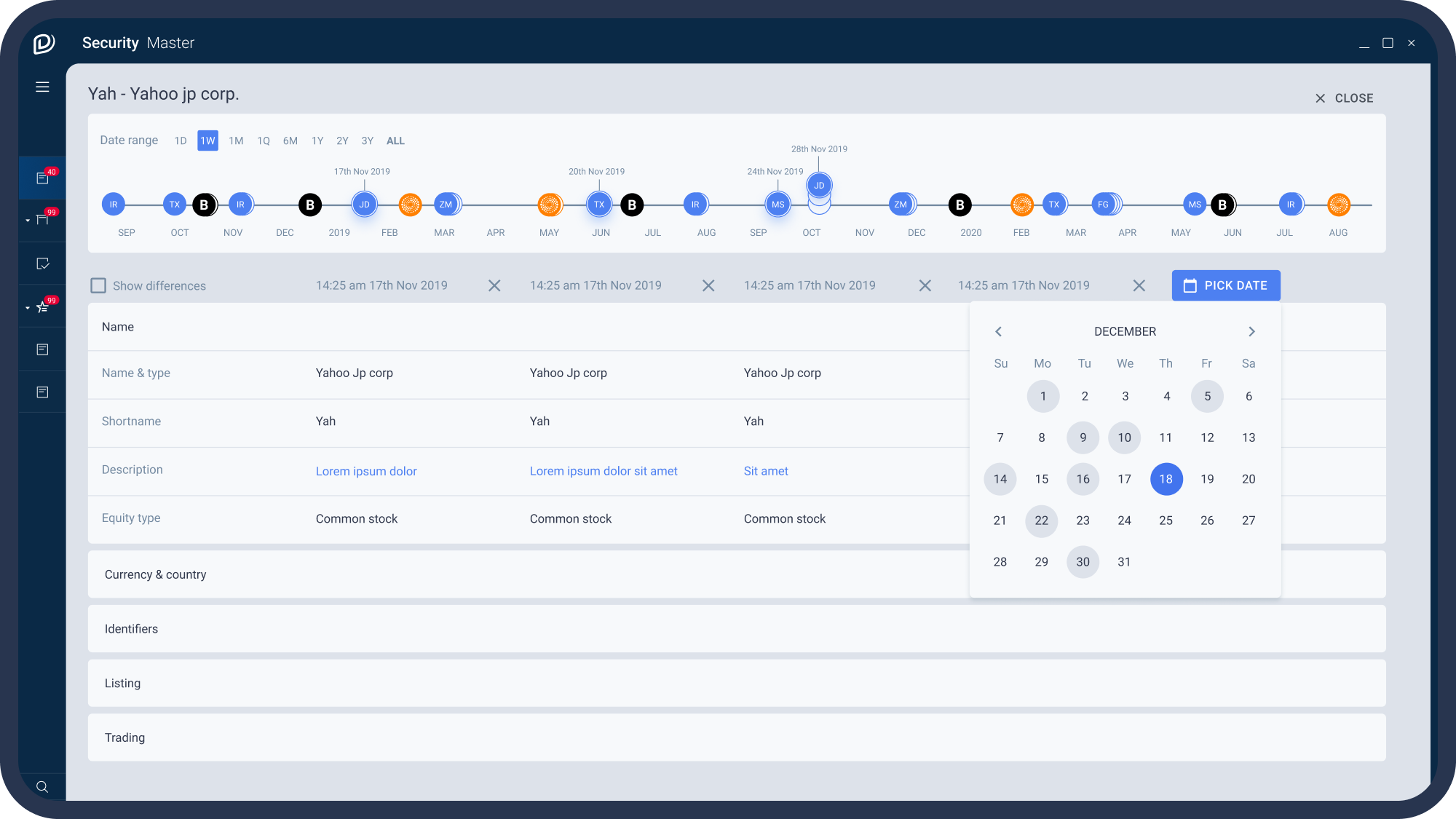Image resolution: width=1456 pixels, height=819 pixels.
Task: Open sidebar item with 40 badge
Action: pyautogui.click(x=43, y=178)
